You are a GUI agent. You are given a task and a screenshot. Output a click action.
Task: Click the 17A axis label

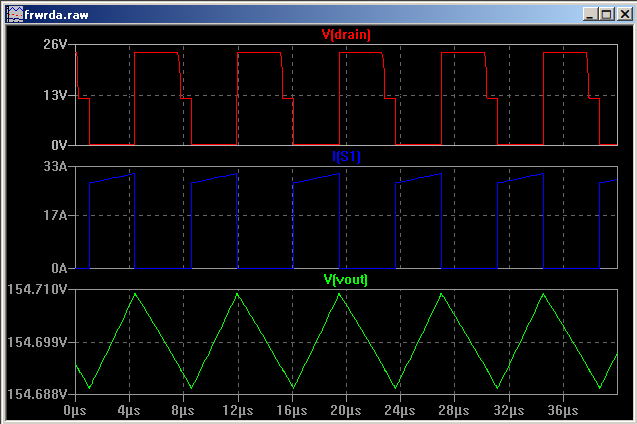(55, 215)
